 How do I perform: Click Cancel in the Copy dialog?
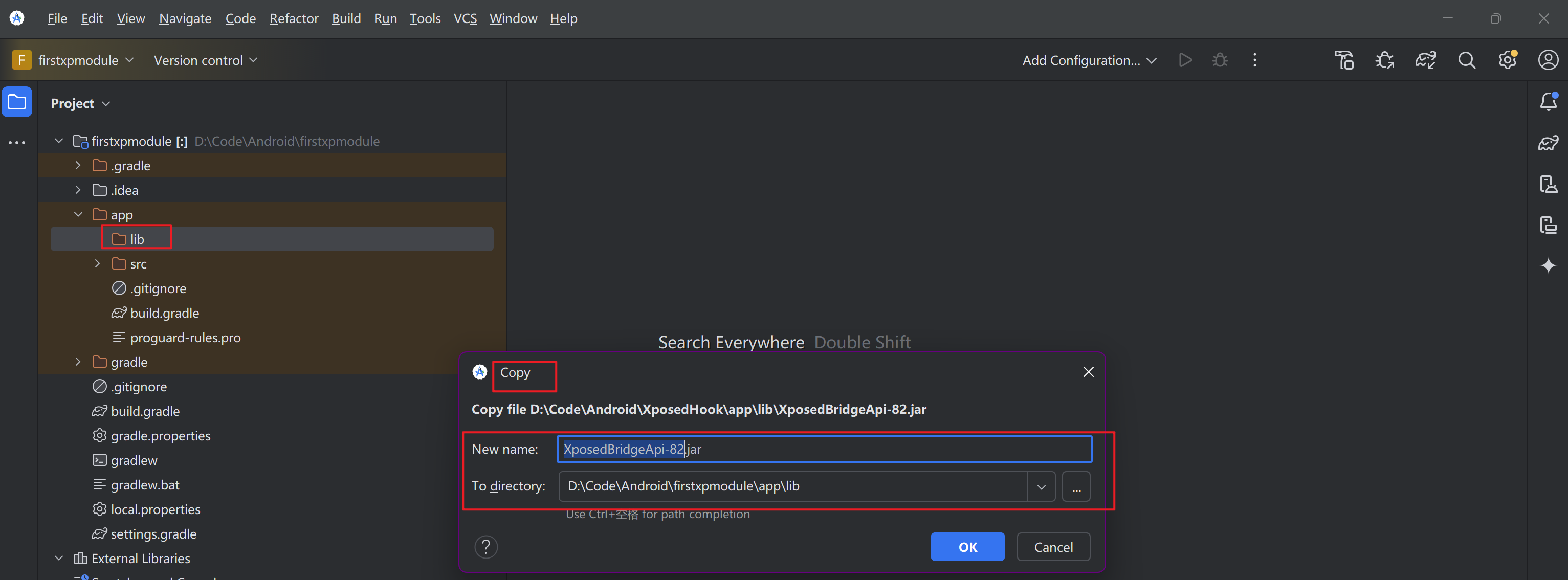[x=1053, y=547]
